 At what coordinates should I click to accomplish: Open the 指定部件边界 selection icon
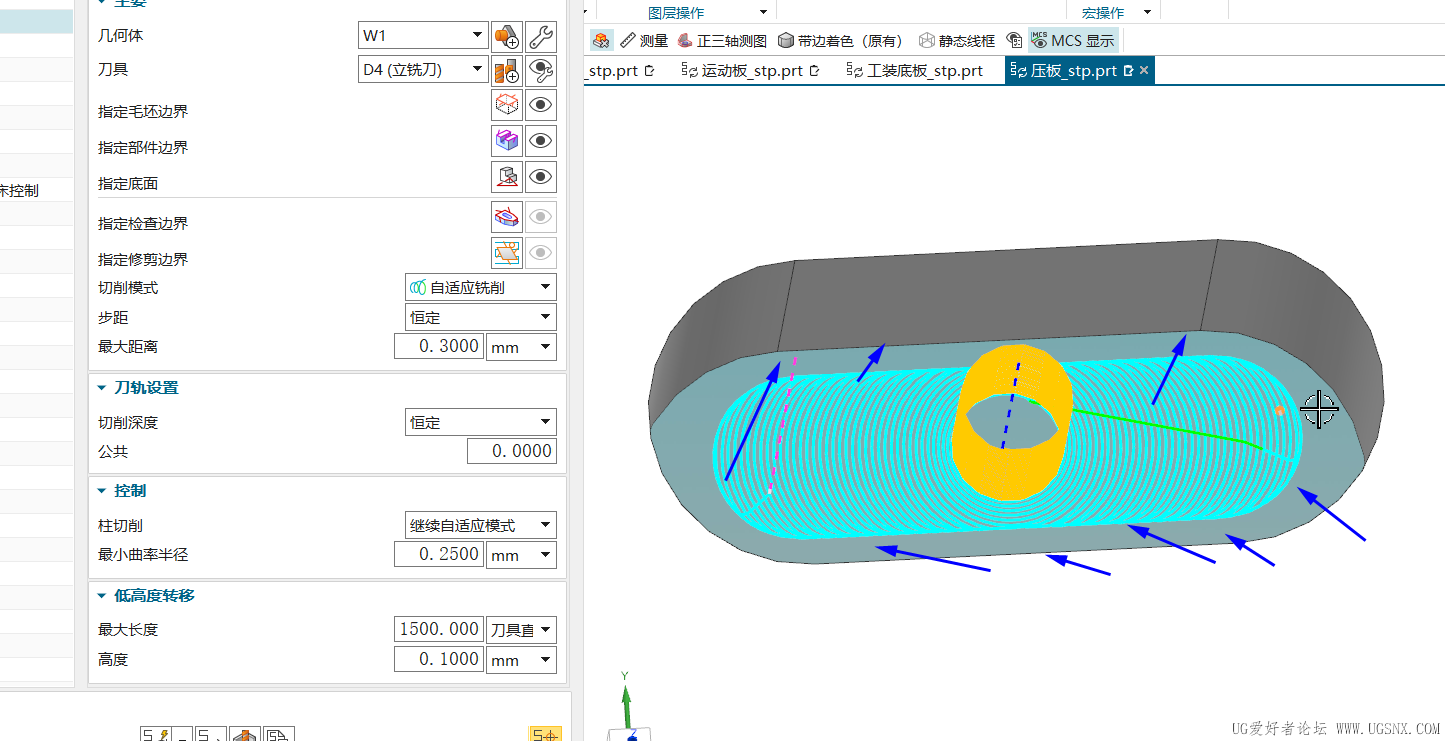(507, 141)
